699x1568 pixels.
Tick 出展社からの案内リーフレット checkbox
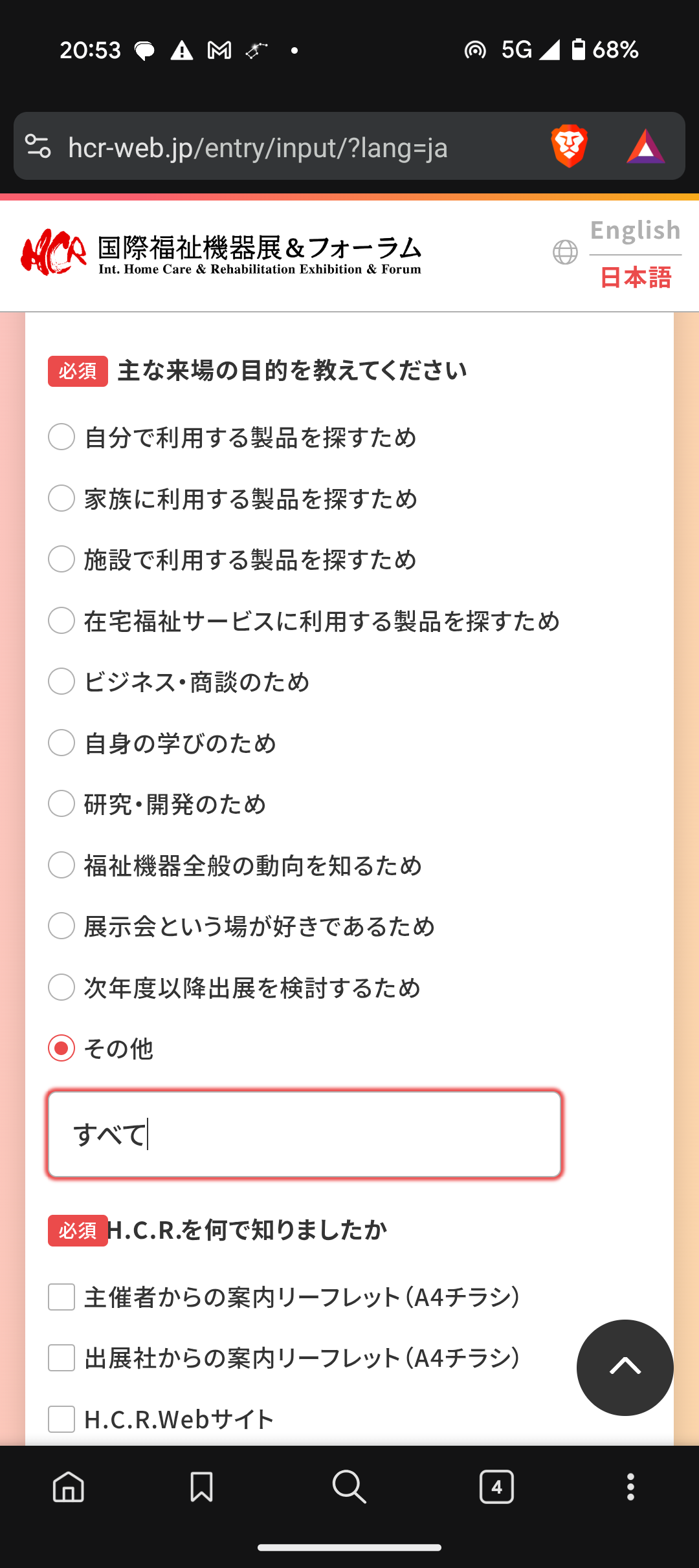click(61, 1358)
